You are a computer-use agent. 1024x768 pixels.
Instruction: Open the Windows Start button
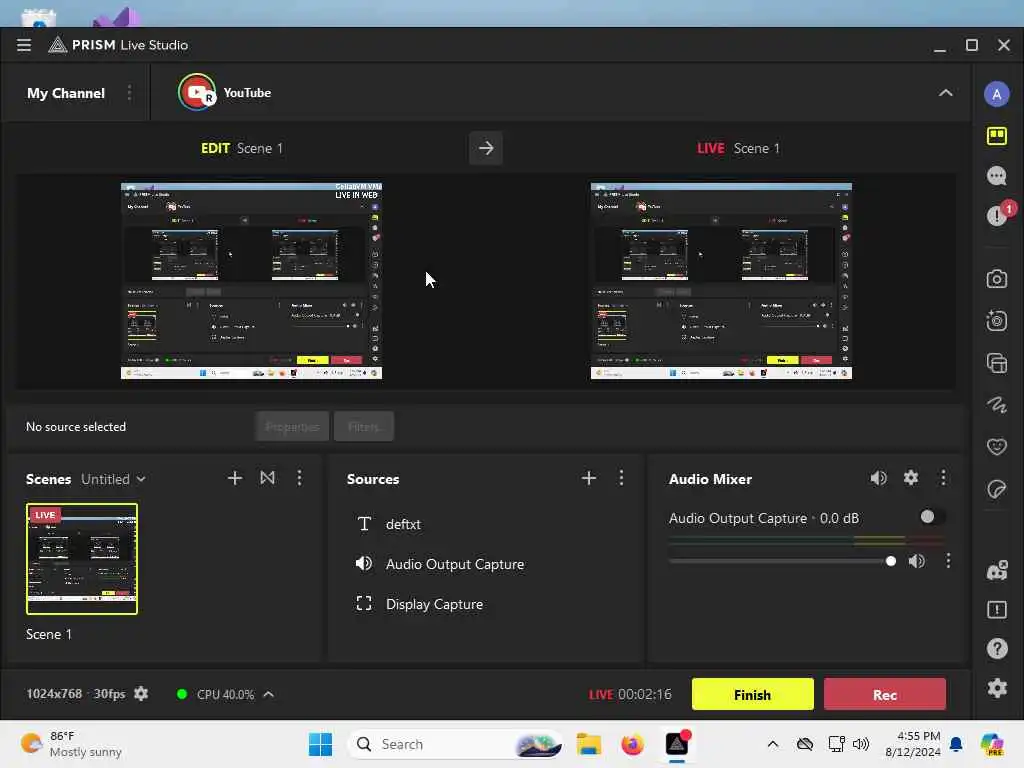(320, 744)
